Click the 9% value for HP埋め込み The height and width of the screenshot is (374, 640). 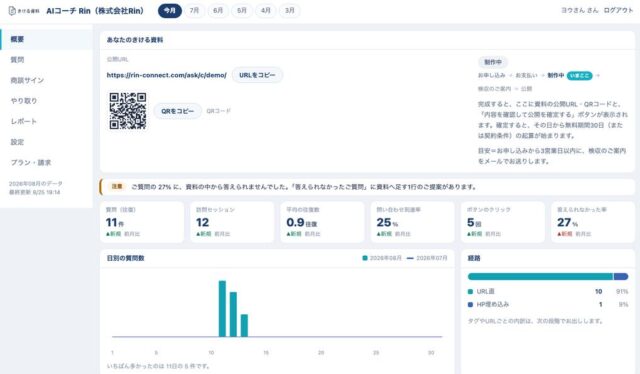pos(624,305)
